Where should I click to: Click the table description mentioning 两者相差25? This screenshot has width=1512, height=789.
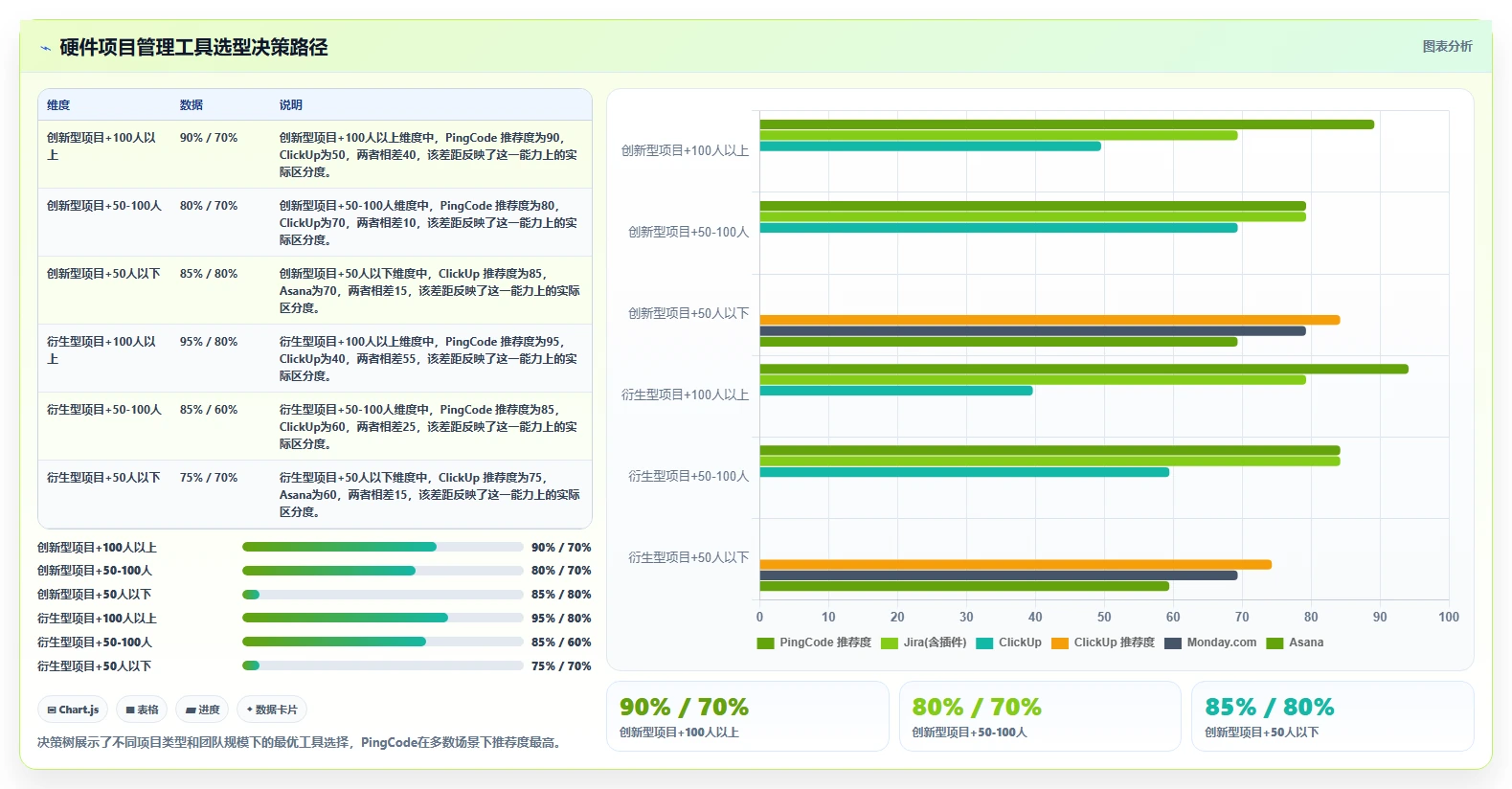click(x=429, y=427)
